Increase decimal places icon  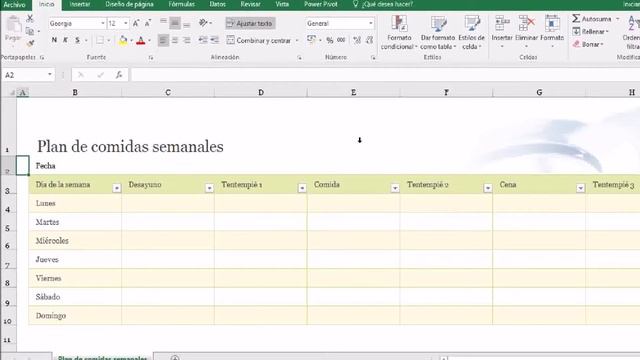coord(357,40)
